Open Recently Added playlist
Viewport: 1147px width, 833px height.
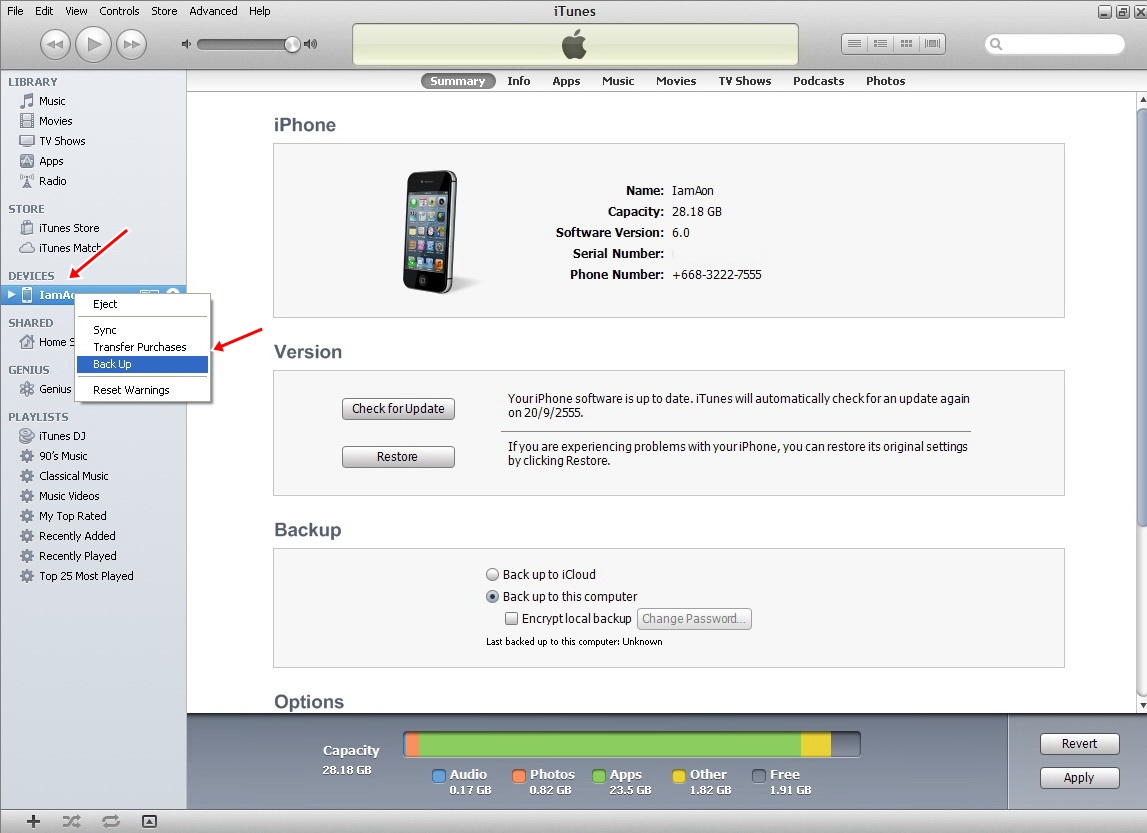pos(78,536)
